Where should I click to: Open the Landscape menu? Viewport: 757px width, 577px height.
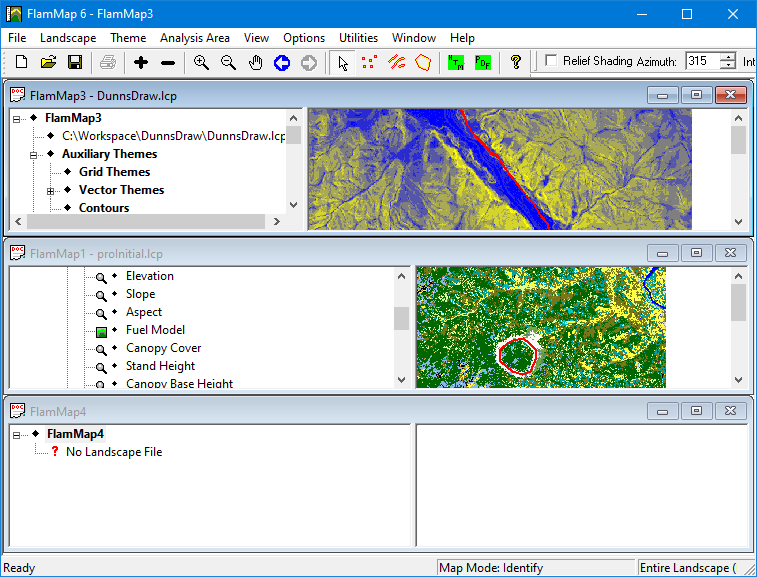click(68, 38)
